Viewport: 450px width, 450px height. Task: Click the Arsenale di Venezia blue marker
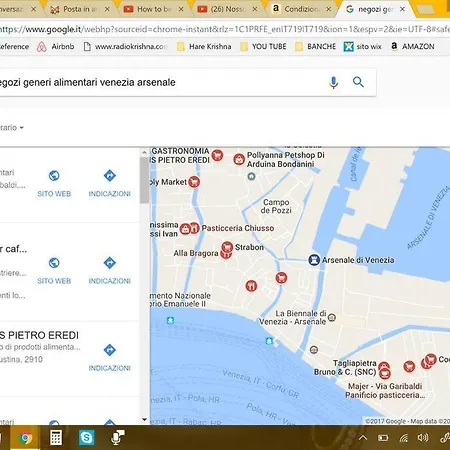314,260
